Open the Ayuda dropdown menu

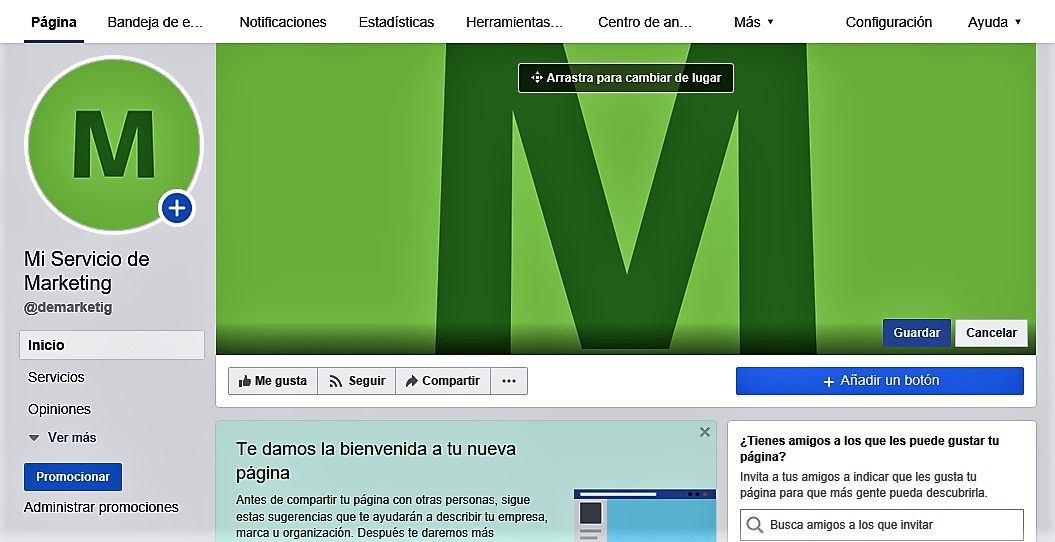pos(994,22)
